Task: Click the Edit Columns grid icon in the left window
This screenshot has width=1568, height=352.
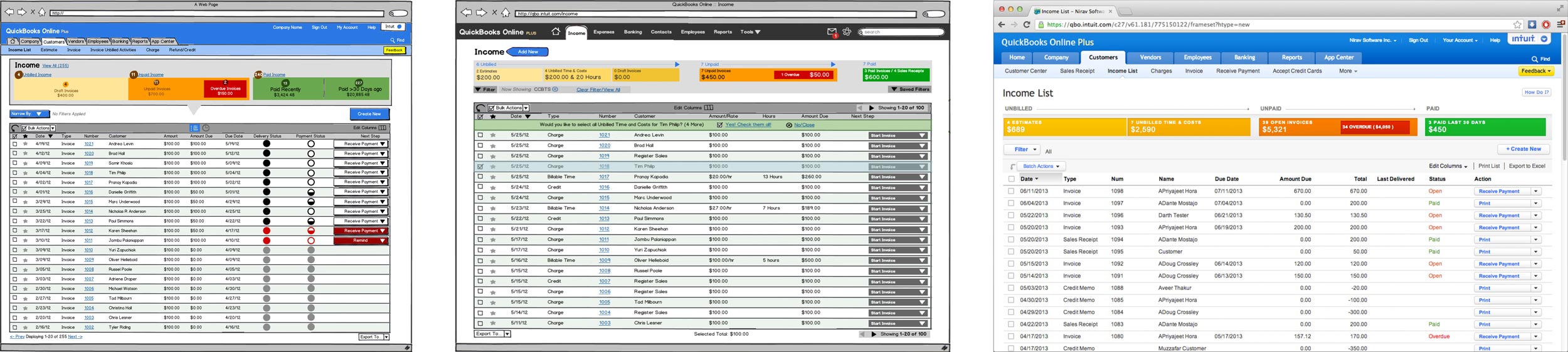Action: click(x=383, y=128)
